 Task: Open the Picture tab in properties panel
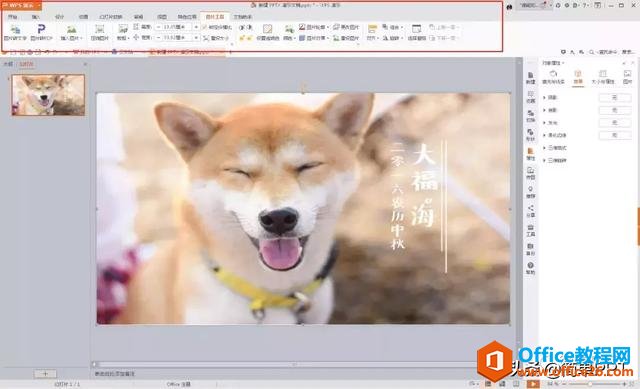coord(627,77)
